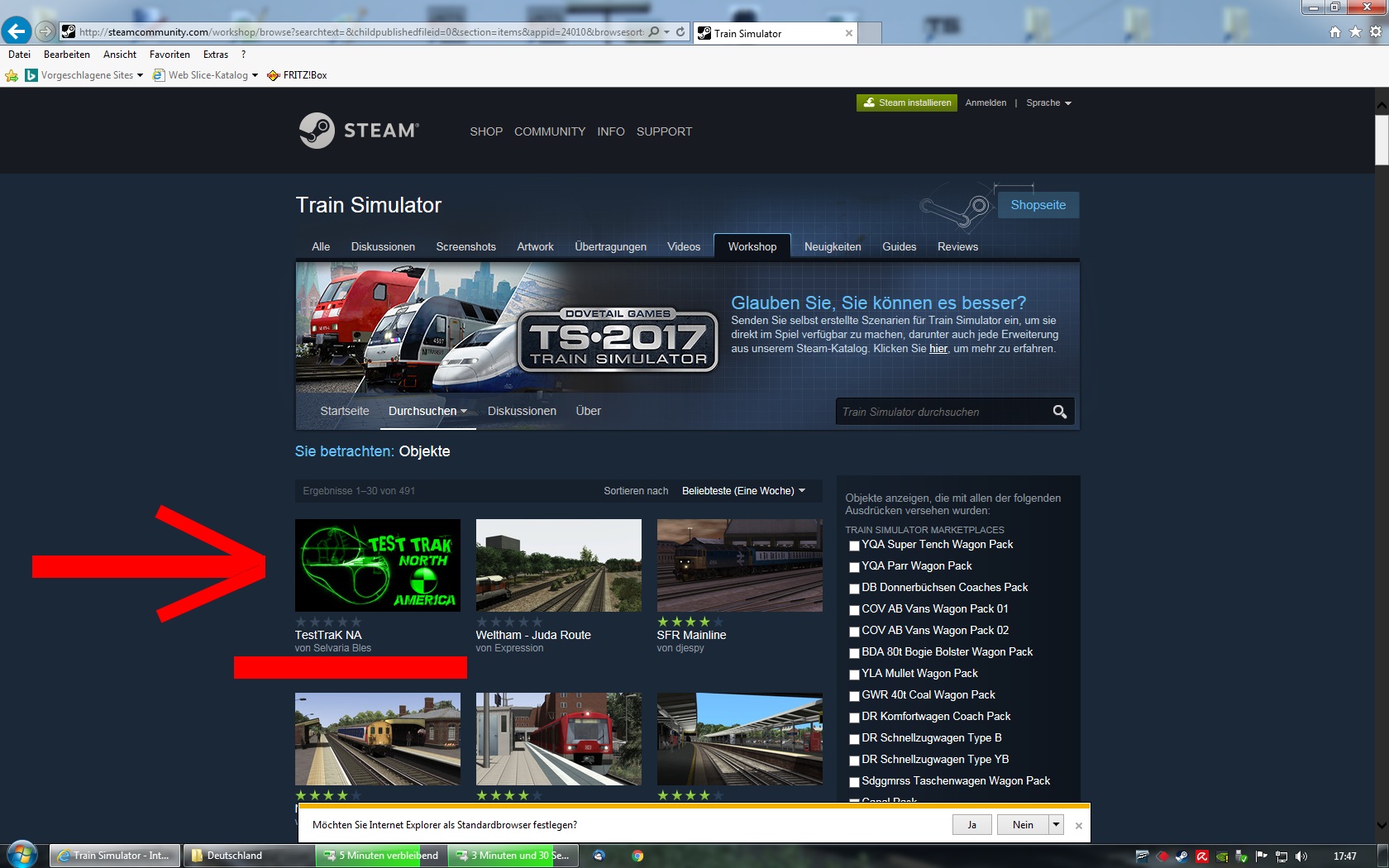
Task: Click the page scrollbar down arrow
Action: tap(1381, 824)
